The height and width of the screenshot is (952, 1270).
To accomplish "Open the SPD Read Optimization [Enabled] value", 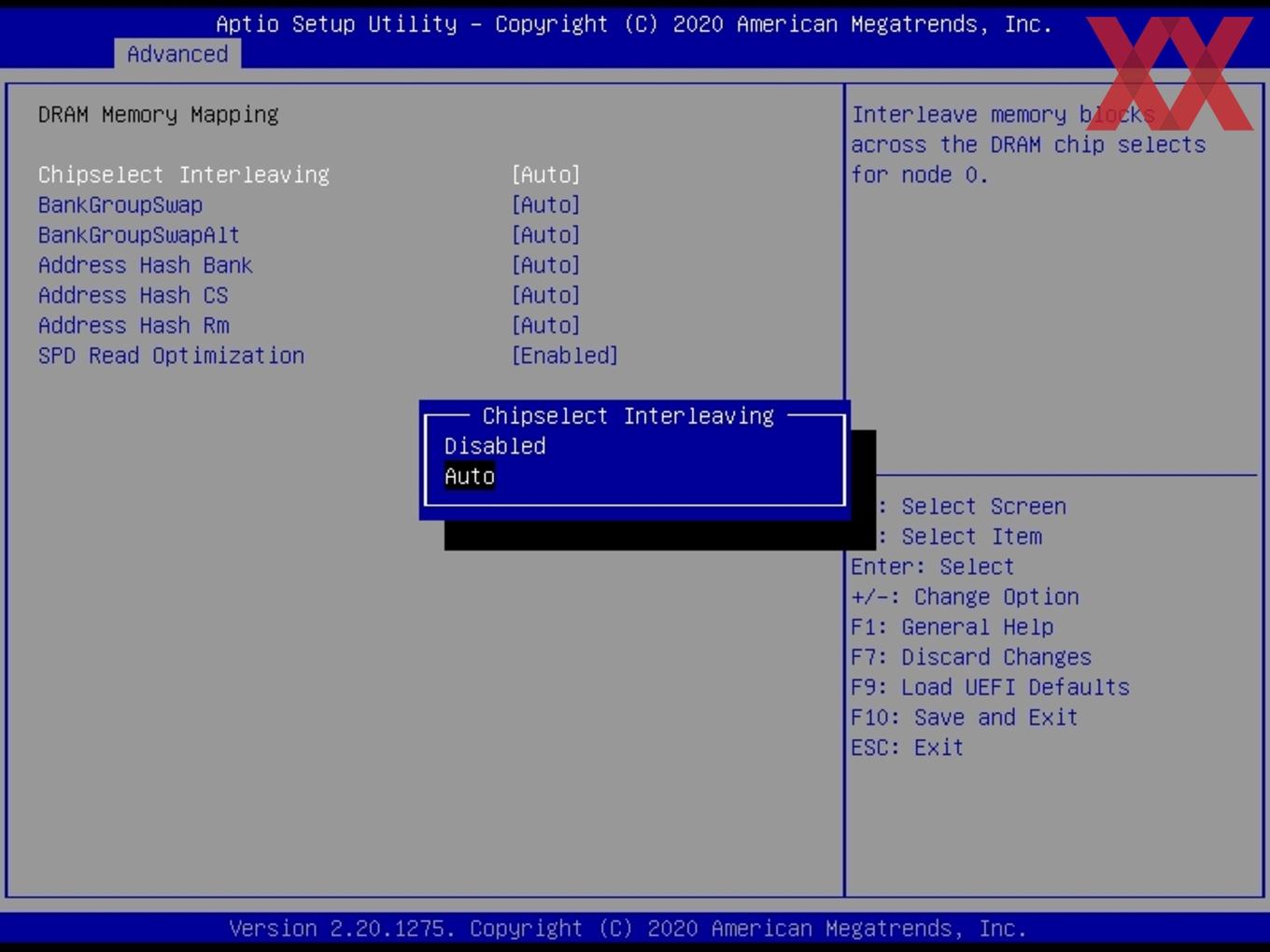I will [x=565, y=356].
